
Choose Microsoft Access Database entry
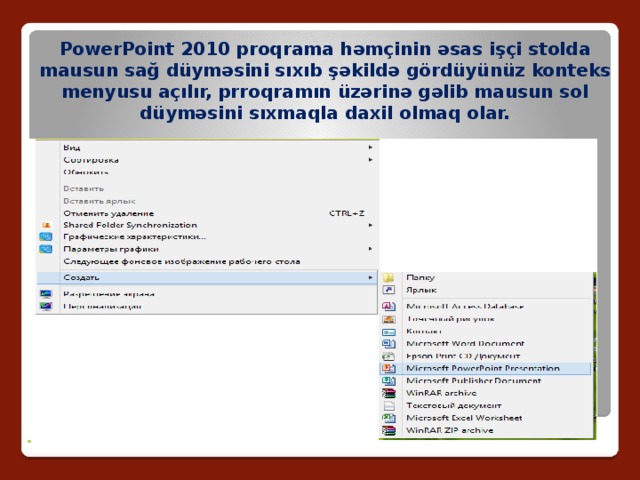point(486,306)
